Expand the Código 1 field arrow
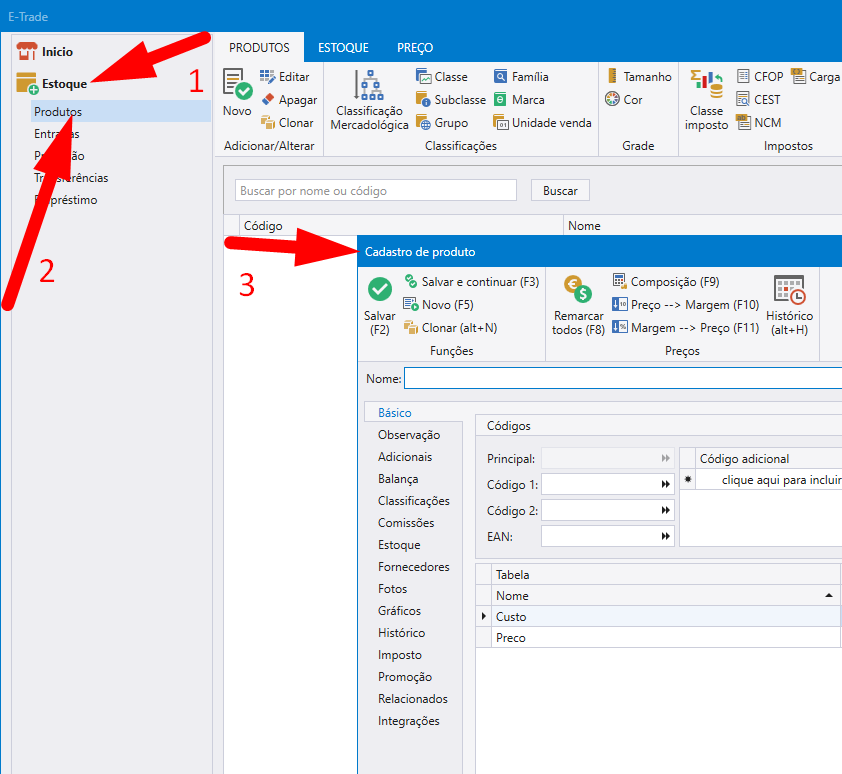The width and height of the screenshot is (842, 774). (665, 485)
